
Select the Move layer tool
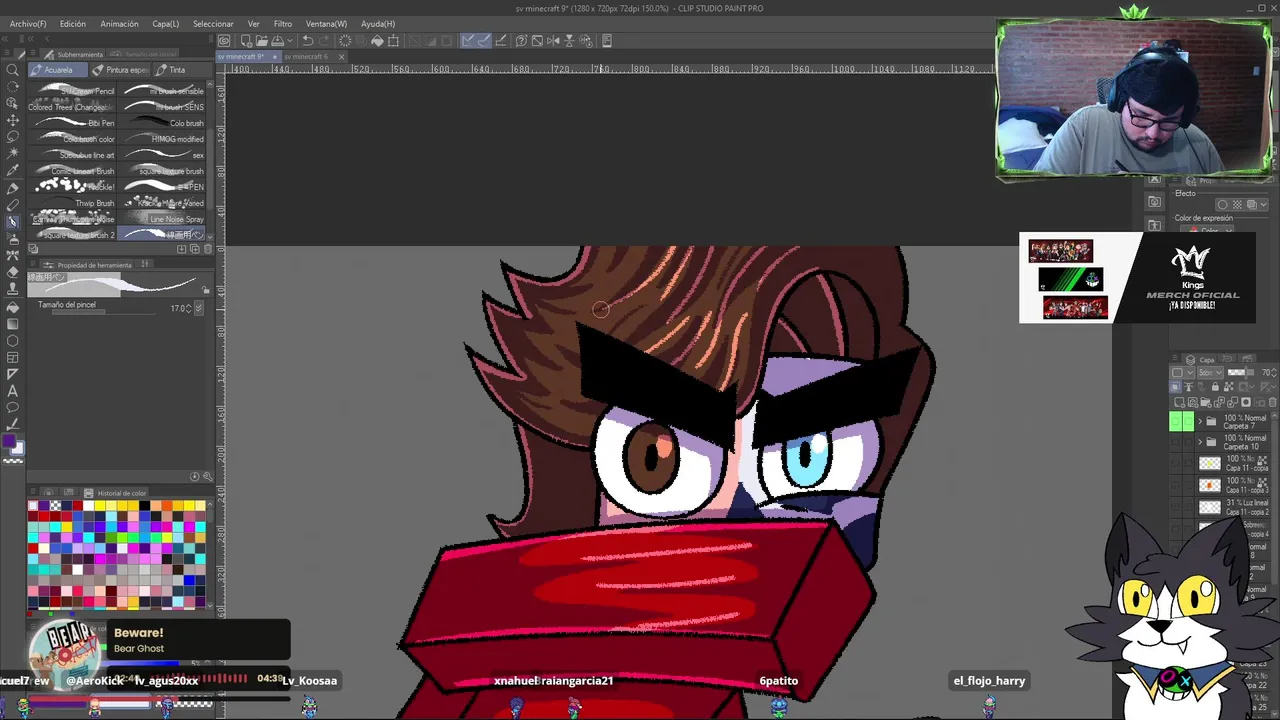[x=12, y=120]
